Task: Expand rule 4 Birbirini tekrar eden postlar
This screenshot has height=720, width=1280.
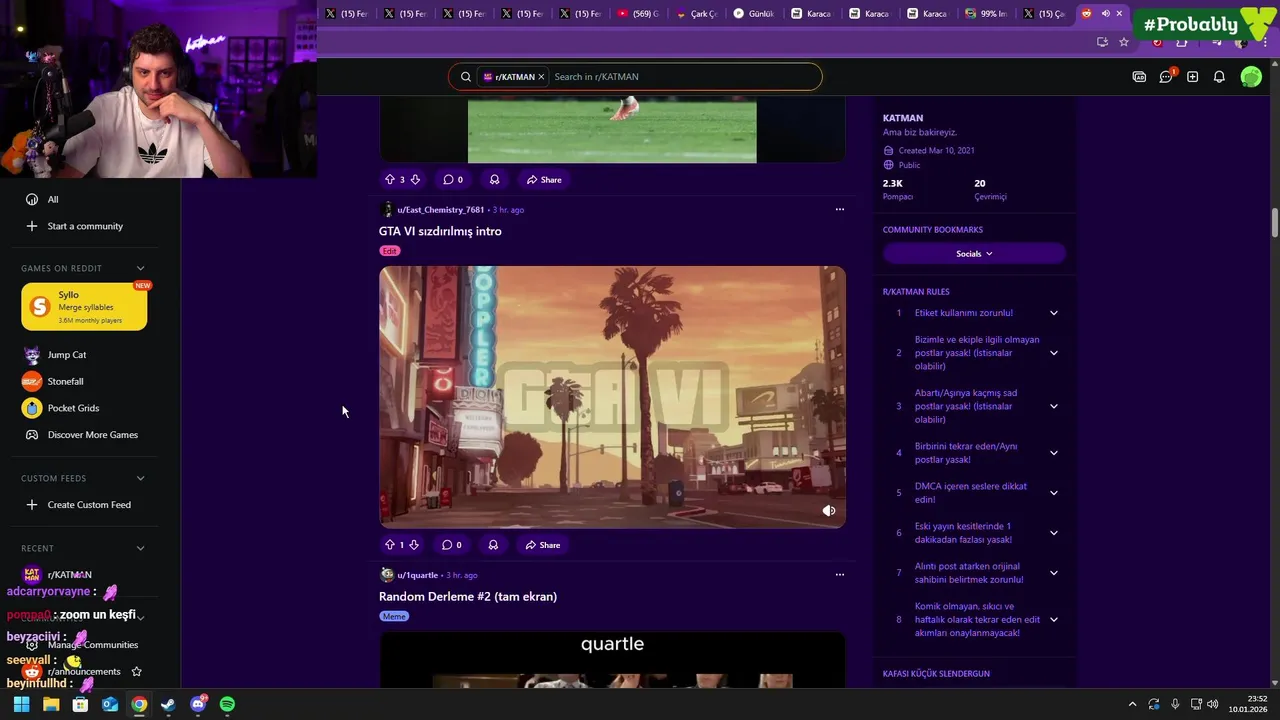Action: 1053,453
